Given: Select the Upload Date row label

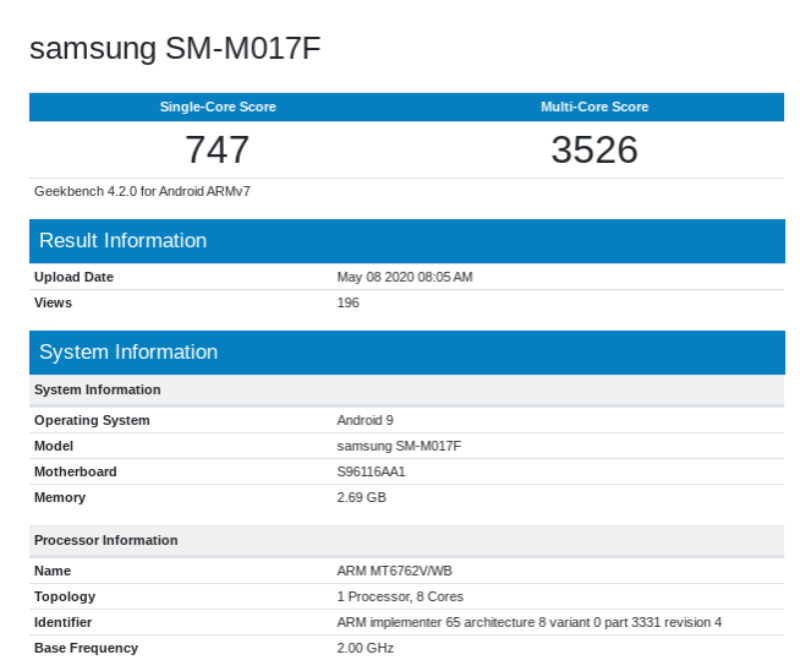Looking at the screenshot, I should 74,277.
